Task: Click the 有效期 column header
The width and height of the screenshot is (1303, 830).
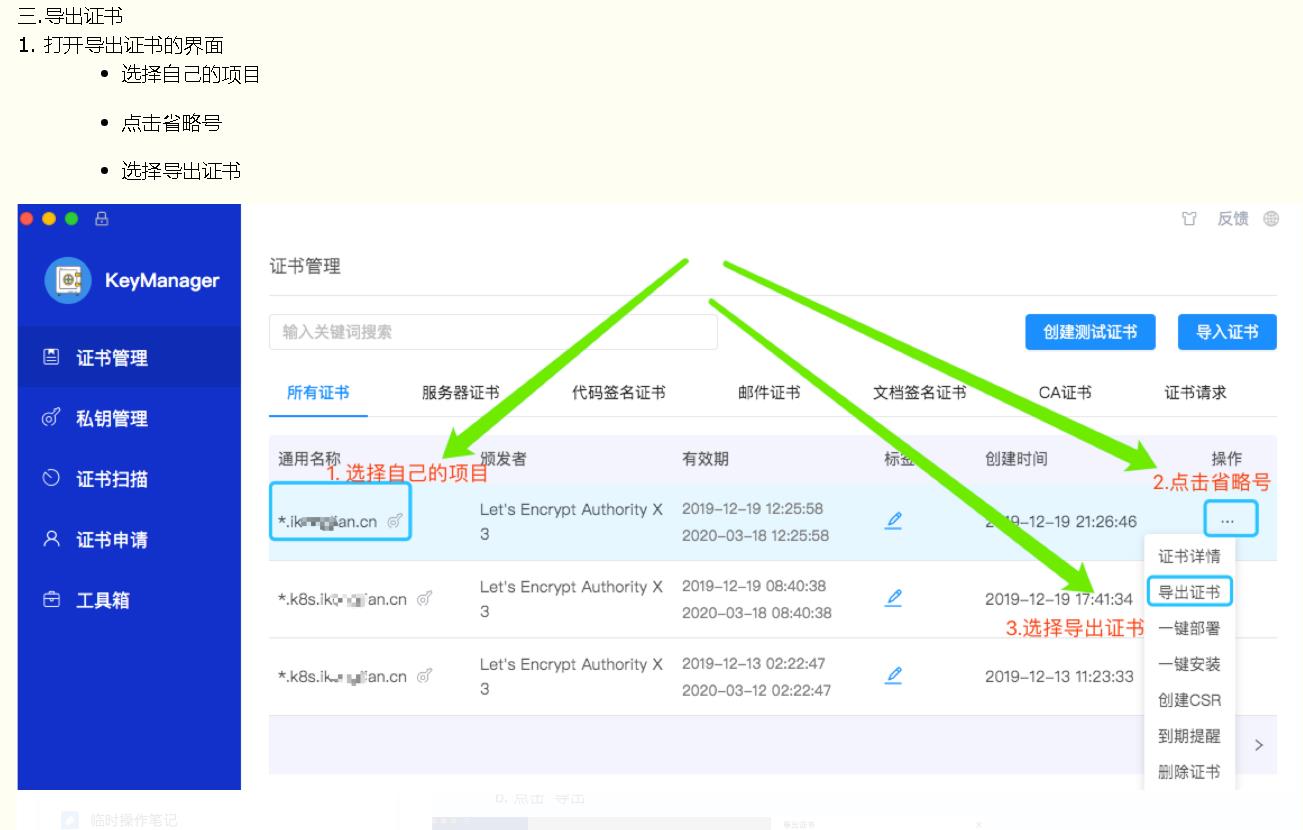Action: pyautogui.click(x=705, y=459)
